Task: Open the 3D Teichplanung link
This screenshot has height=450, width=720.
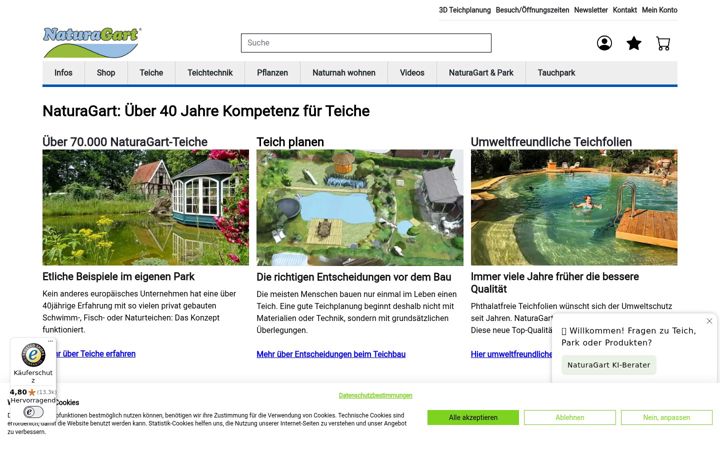Action: pos(464,10)
